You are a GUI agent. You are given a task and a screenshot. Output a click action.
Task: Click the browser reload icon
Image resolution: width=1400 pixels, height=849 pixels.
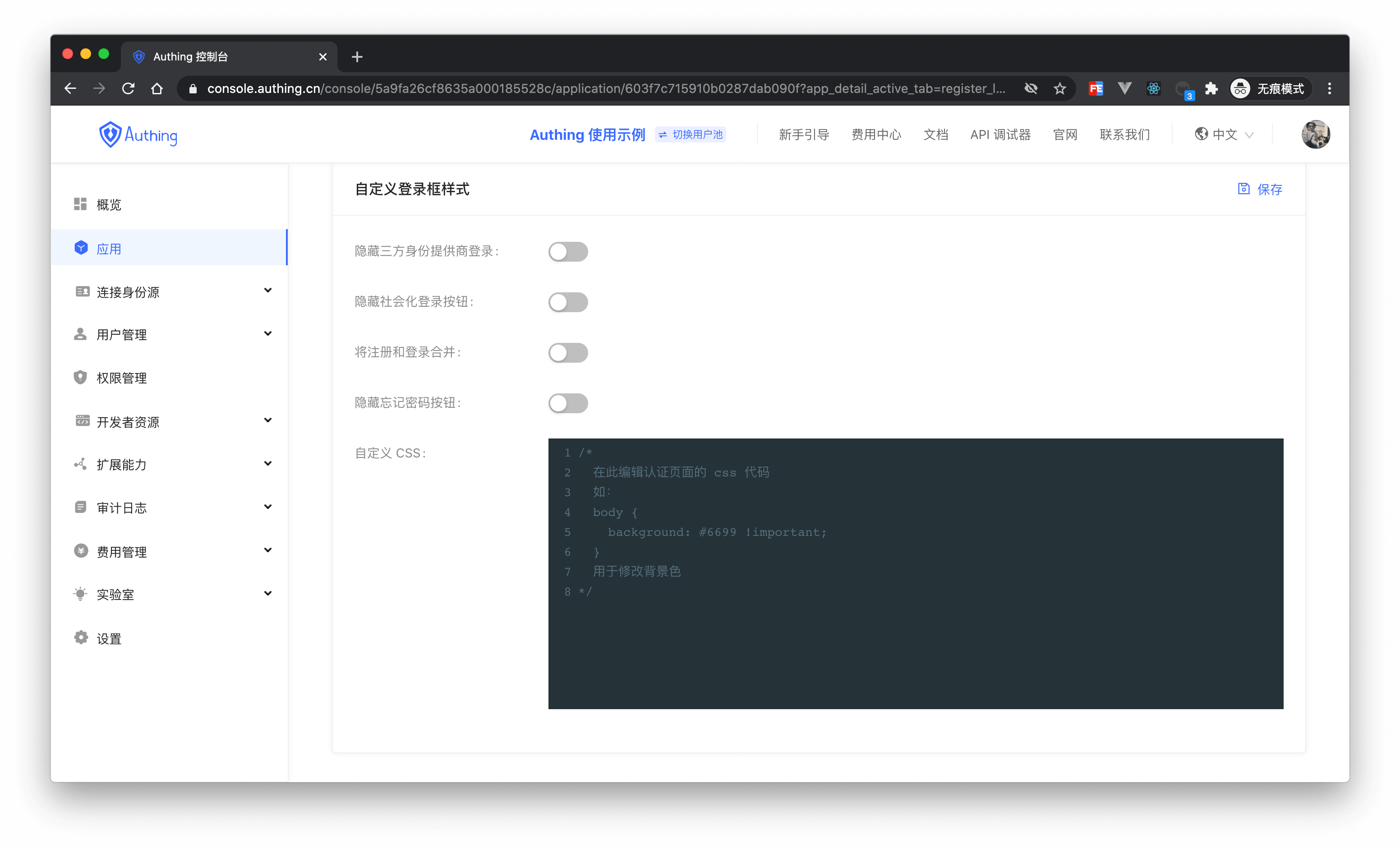click(x=129, y=89)
